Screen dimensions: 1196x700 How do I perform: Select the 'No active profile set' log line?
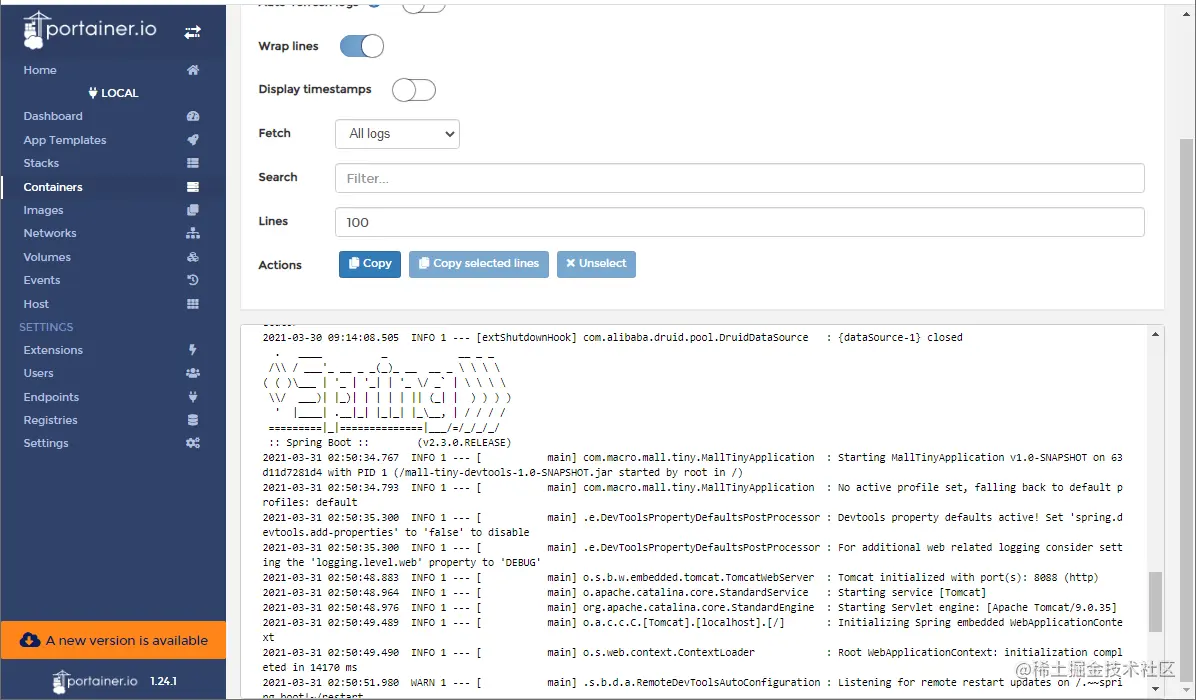point(693,495)
